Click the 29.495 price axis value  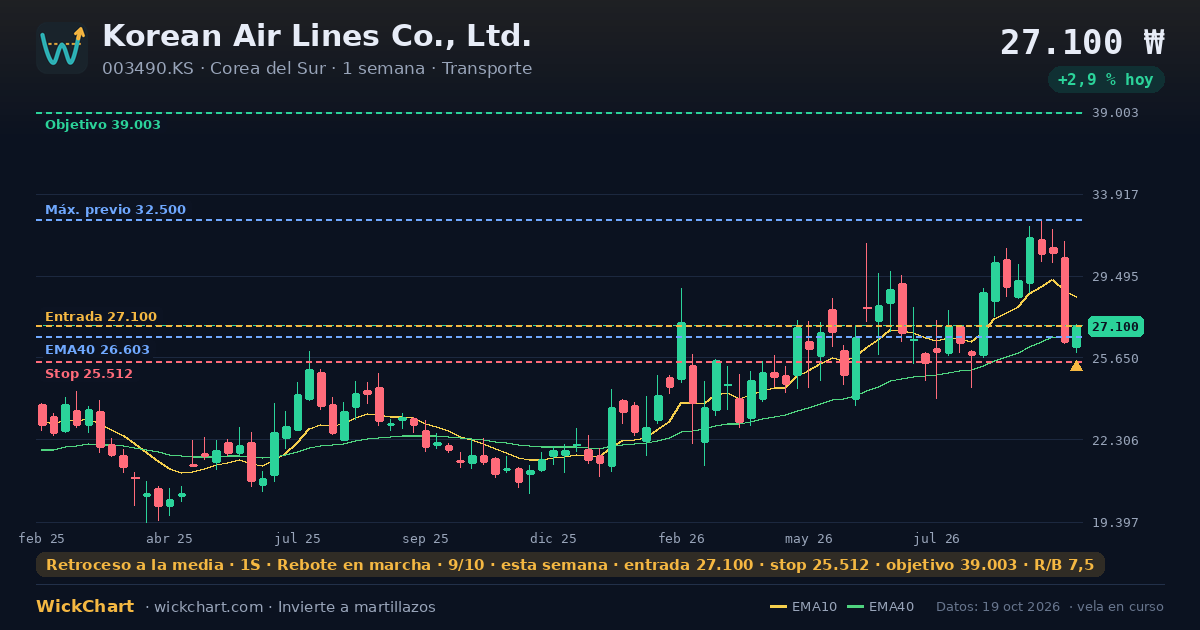[1115, 277]
